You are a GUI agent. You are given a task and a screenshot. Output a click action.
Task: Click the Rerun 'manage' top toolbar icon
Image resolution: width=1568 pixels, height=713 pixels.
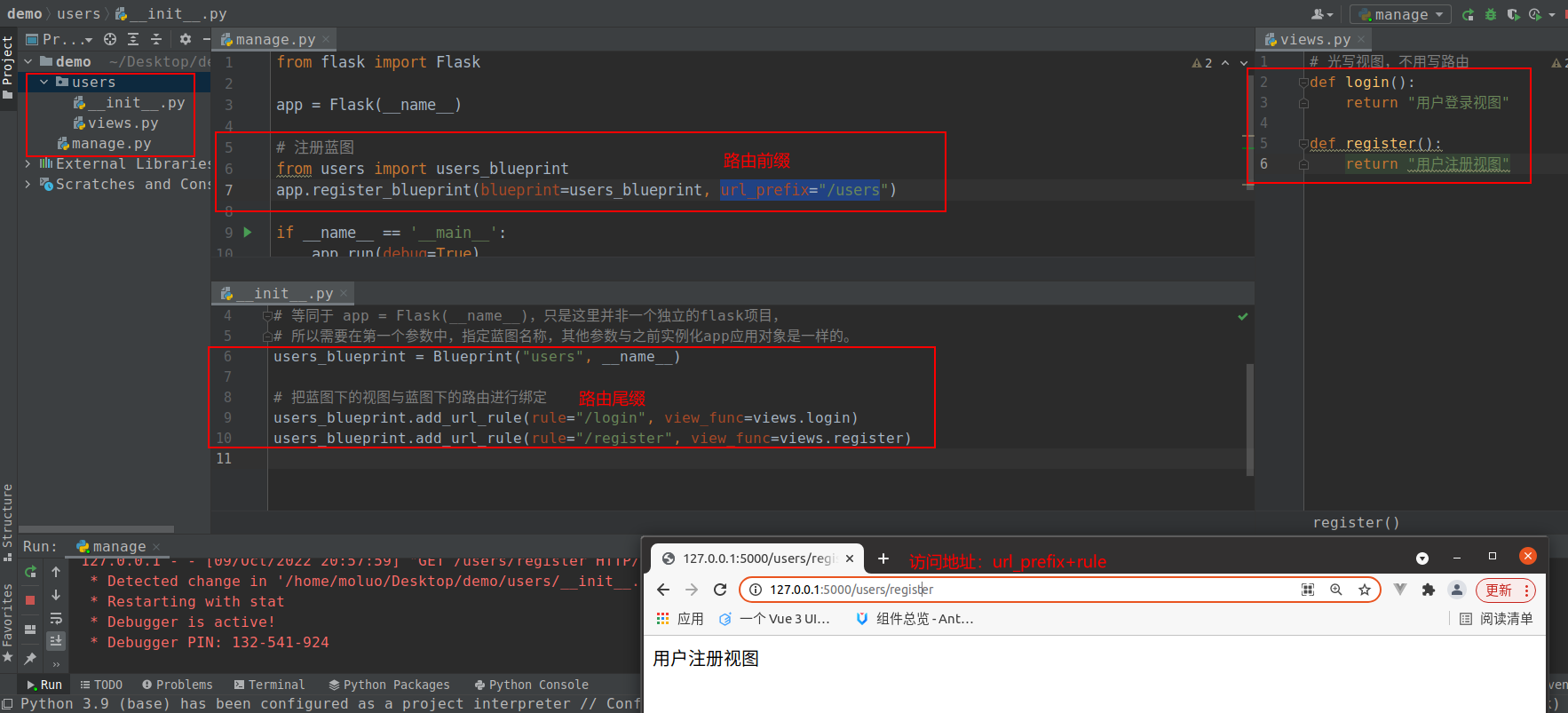pyautogui.click(x=1468, y=14)
